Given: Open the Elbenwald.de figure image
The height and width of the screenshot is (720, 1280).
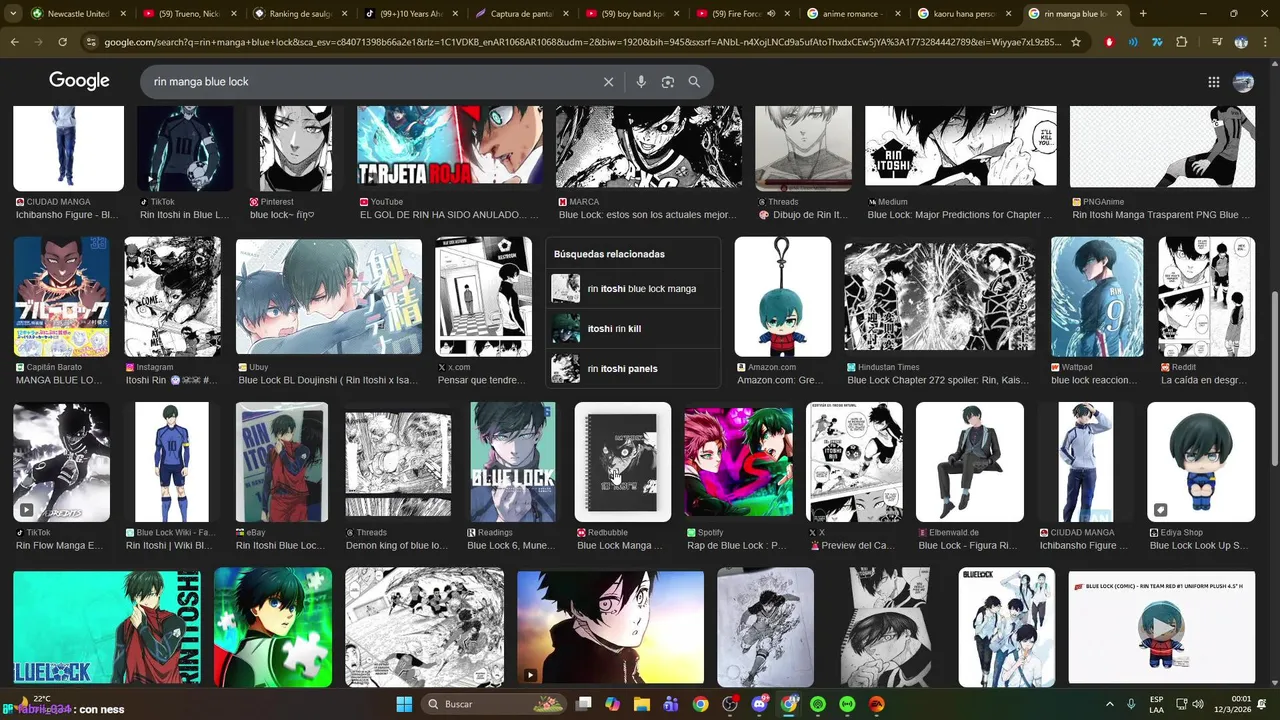Looking at the screenshot, I should click(970, 462).
